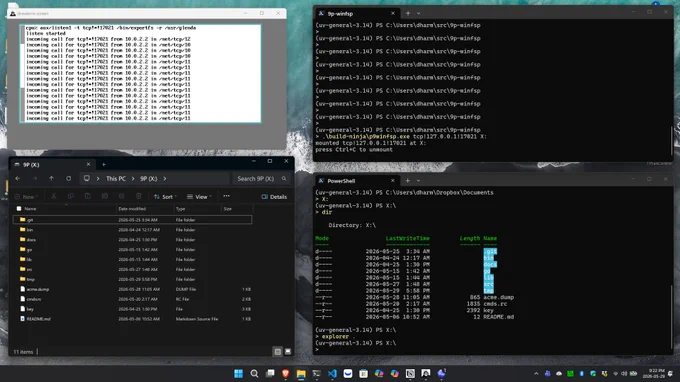Image resolution: width=680 pixels, height=382 pixels.
Task: Select the README.md file in Explorer
Action: [132, 319]
